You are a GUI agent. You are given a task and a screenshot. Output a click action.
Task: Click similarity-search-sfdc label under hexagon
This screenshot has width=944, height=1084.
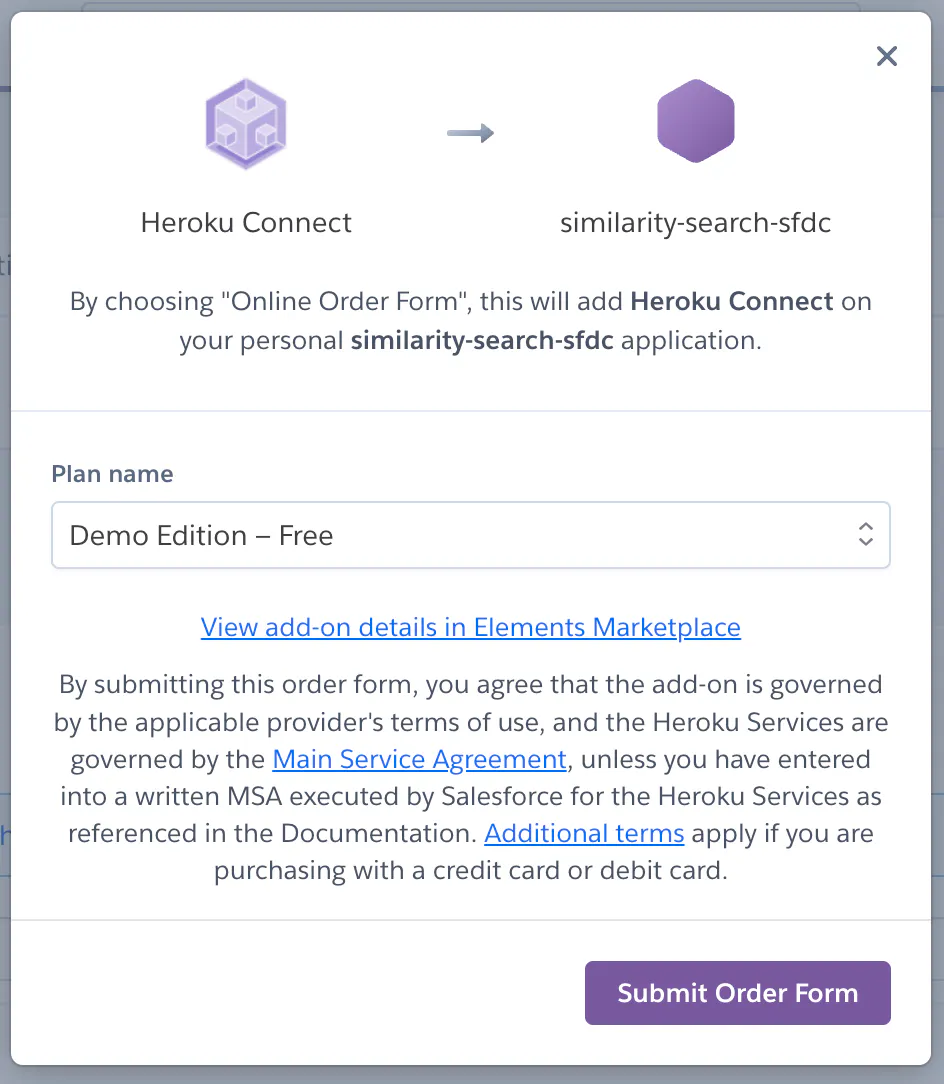[x=695, y=222]
